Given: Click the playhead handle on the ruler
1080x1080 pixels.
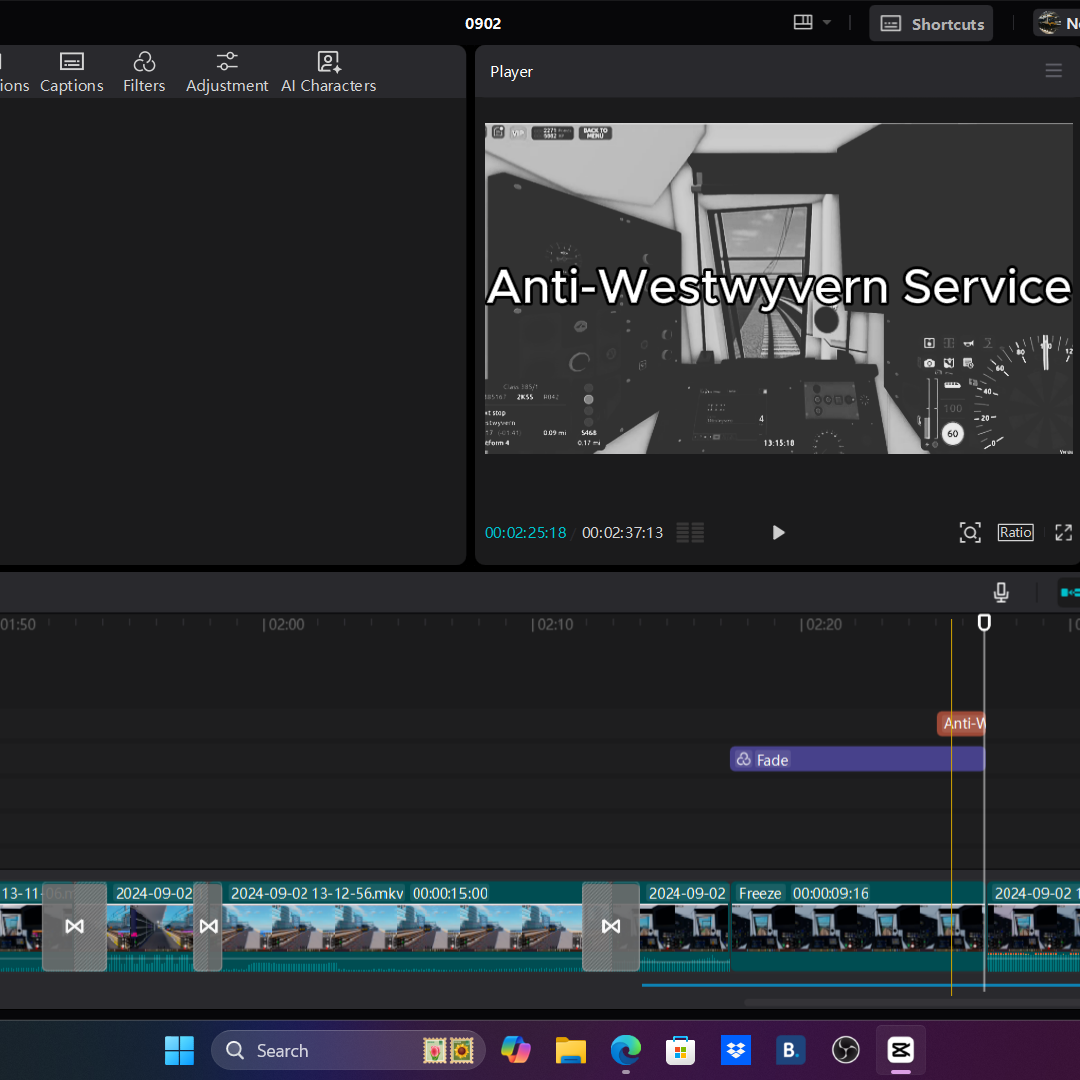Looking at the screenshot, I should click(984, 623).
